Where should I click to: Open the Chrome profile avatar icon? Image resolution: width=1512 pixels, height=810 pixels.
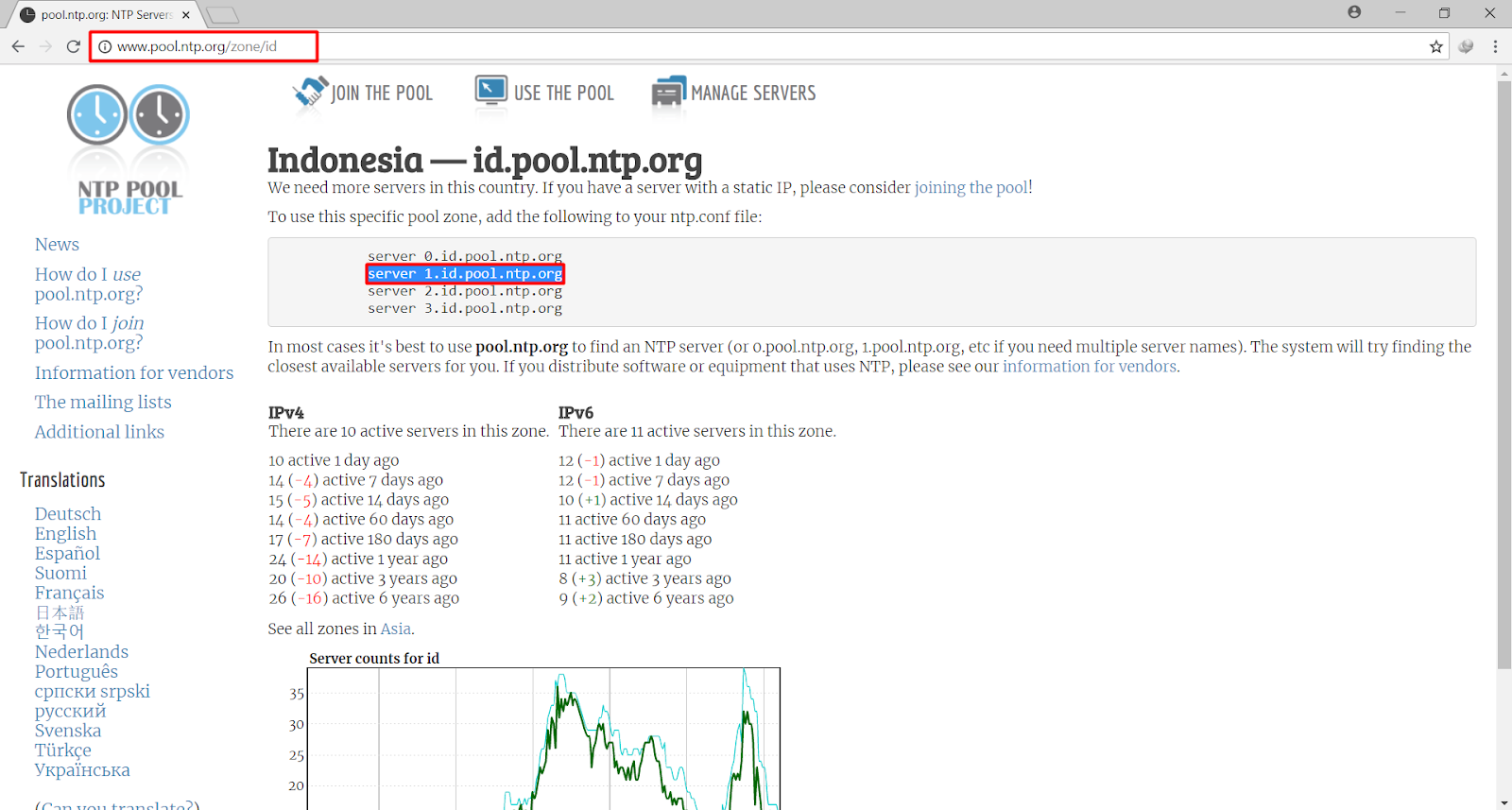pyautogui.click(x=1354, y=12)
